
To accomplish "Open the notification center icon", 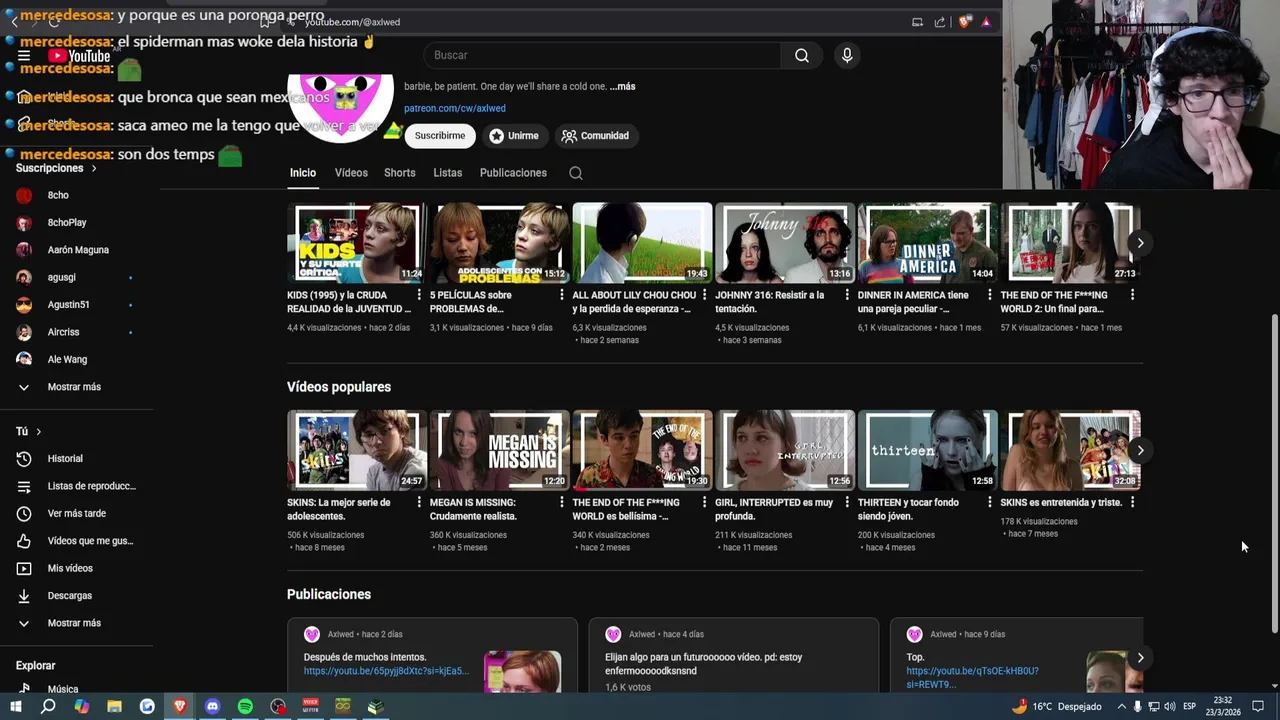I will (x=1258, y=706).
